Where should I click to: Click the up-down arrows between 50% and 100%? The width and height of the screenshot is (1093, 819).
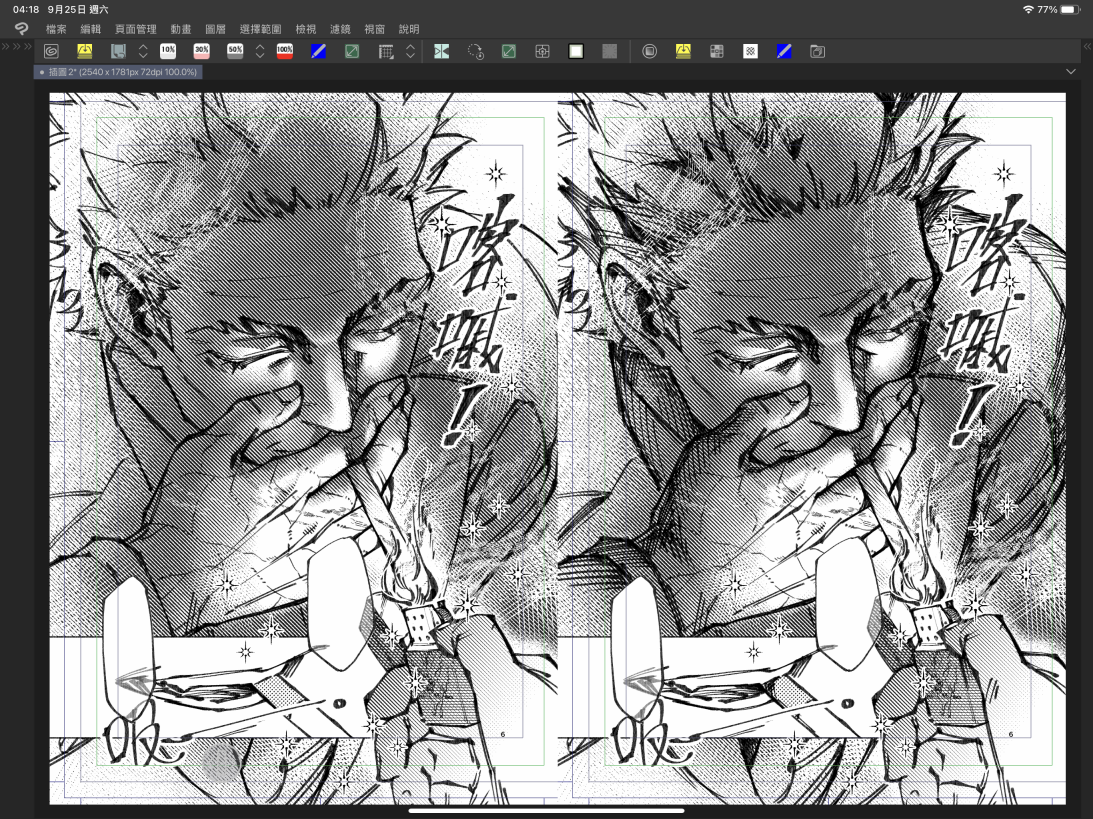pos(260,52)
